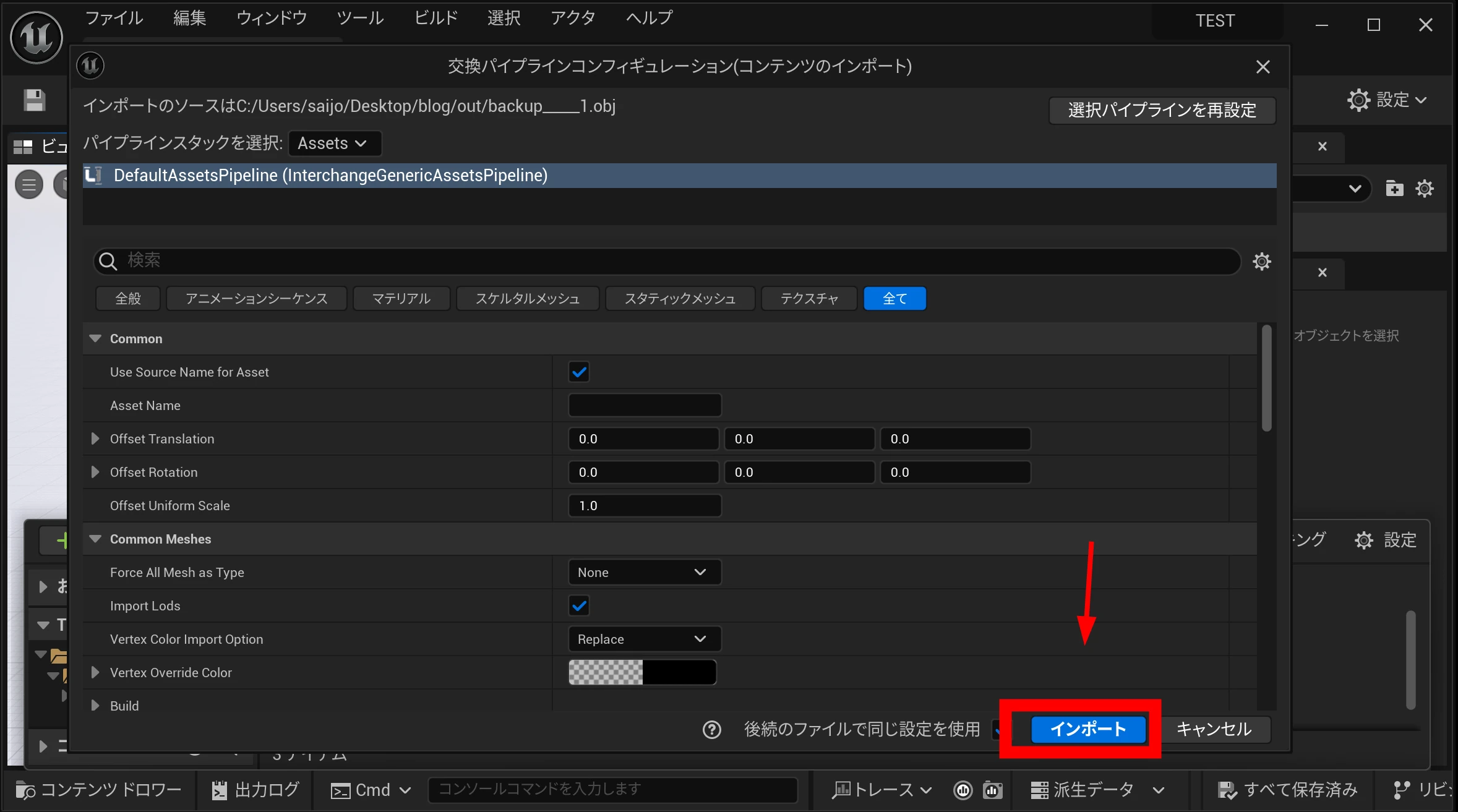
Task: Click the add folder icon
Action: click(1394, 189)
